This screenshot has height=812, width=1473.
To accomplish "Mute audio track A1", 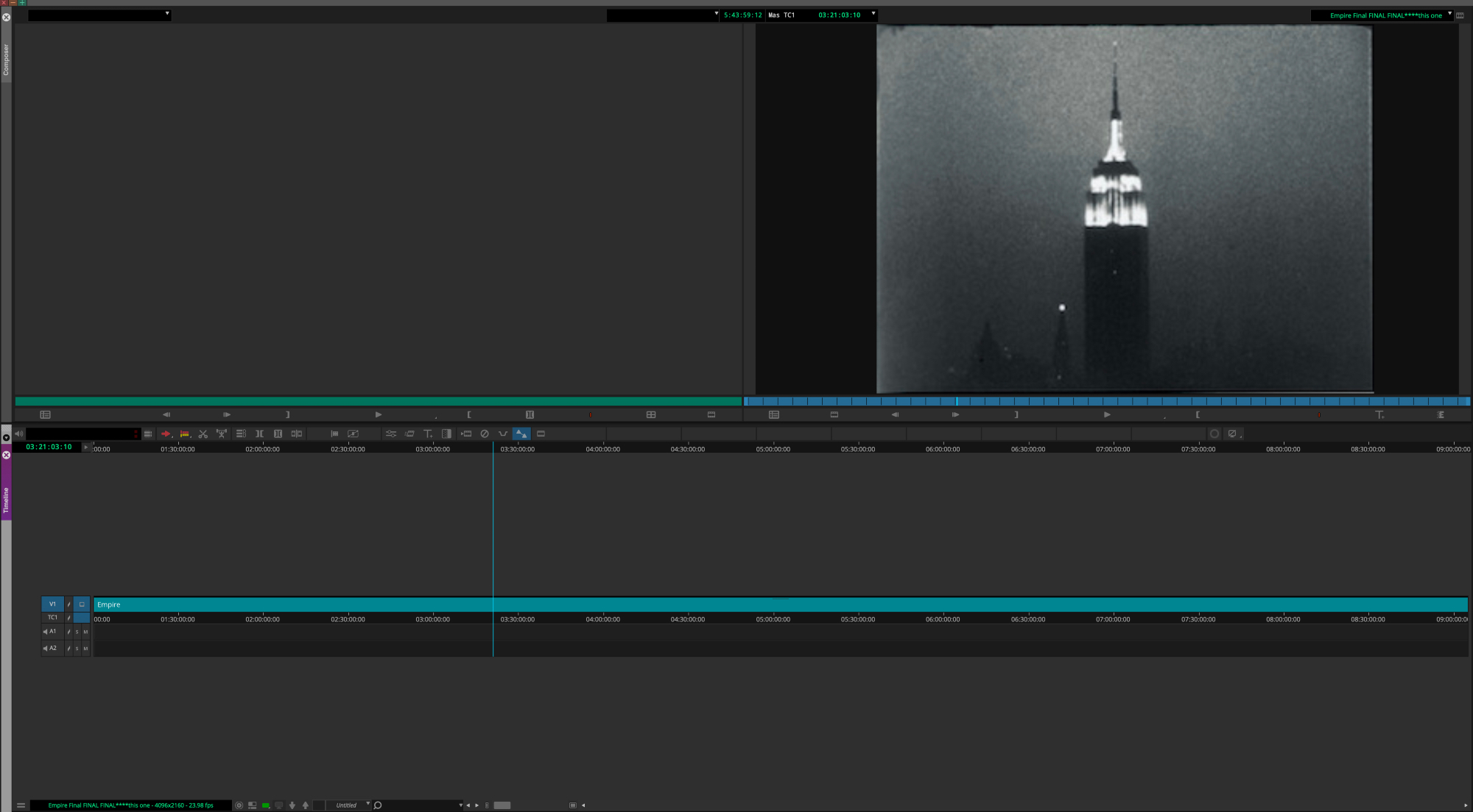I will point(85,632).
